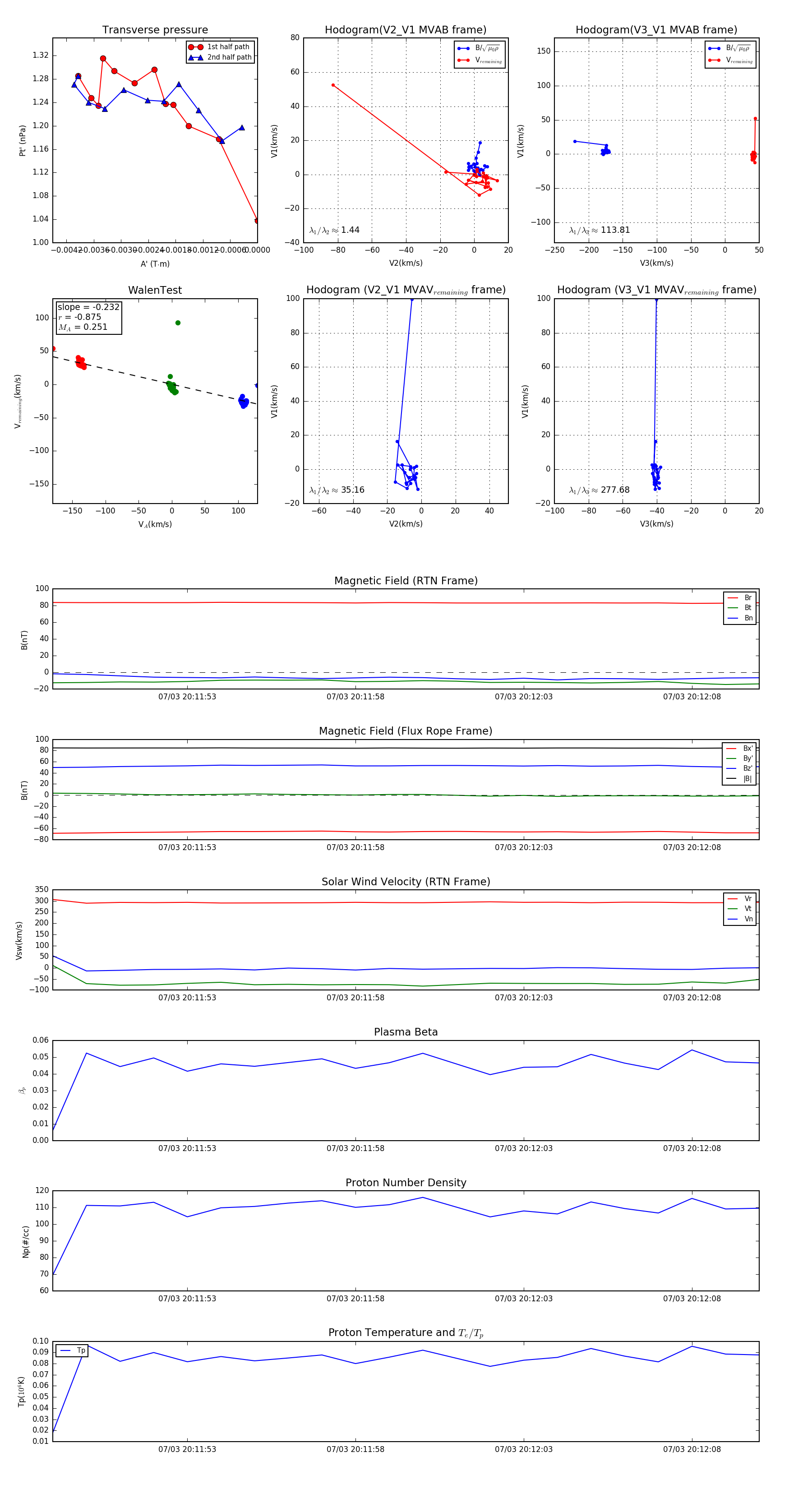Select the "Bx'" legend entry

740,749
